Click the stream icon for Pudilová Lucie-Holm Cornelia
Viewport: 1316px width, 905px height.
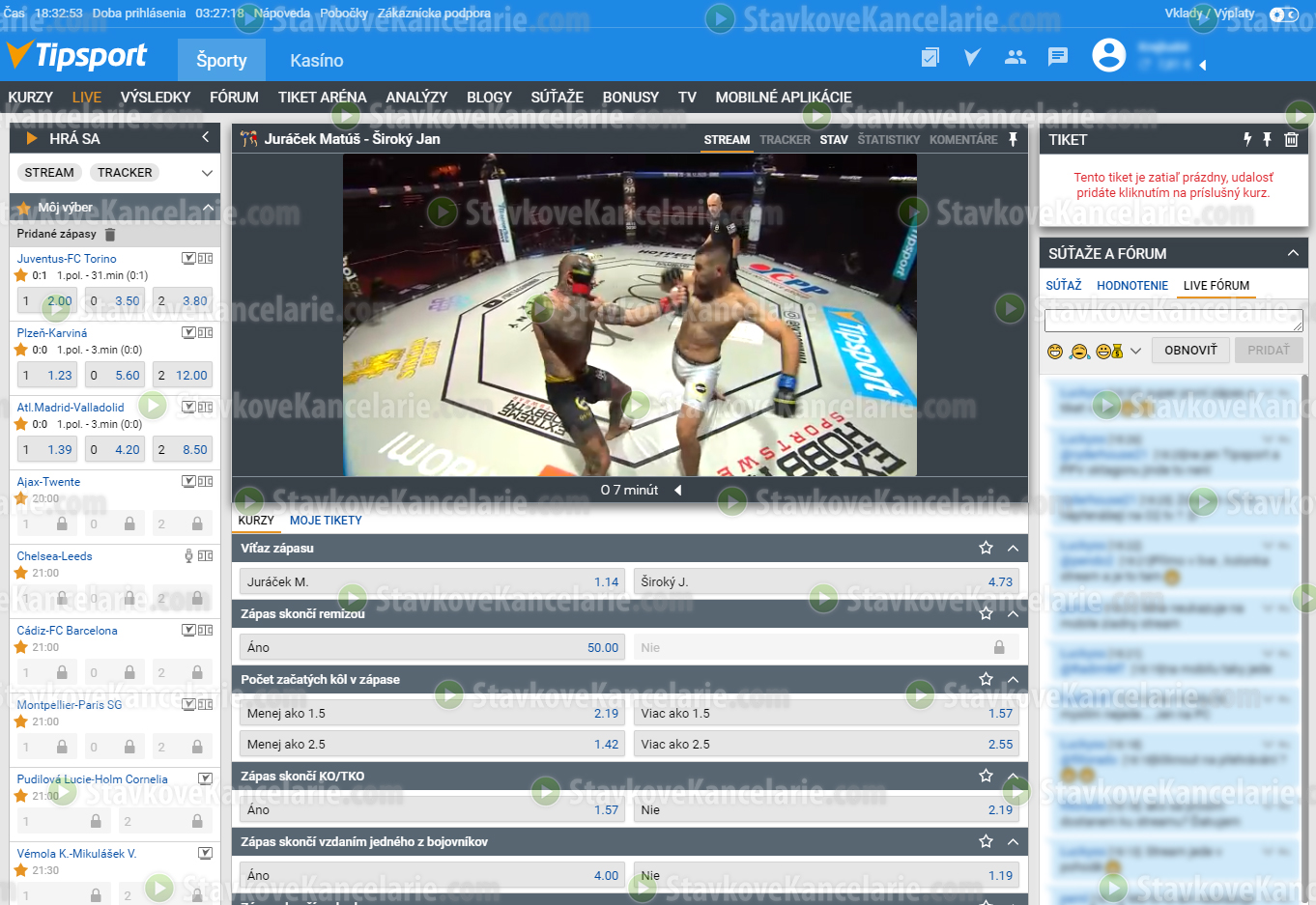click(205, 778)
